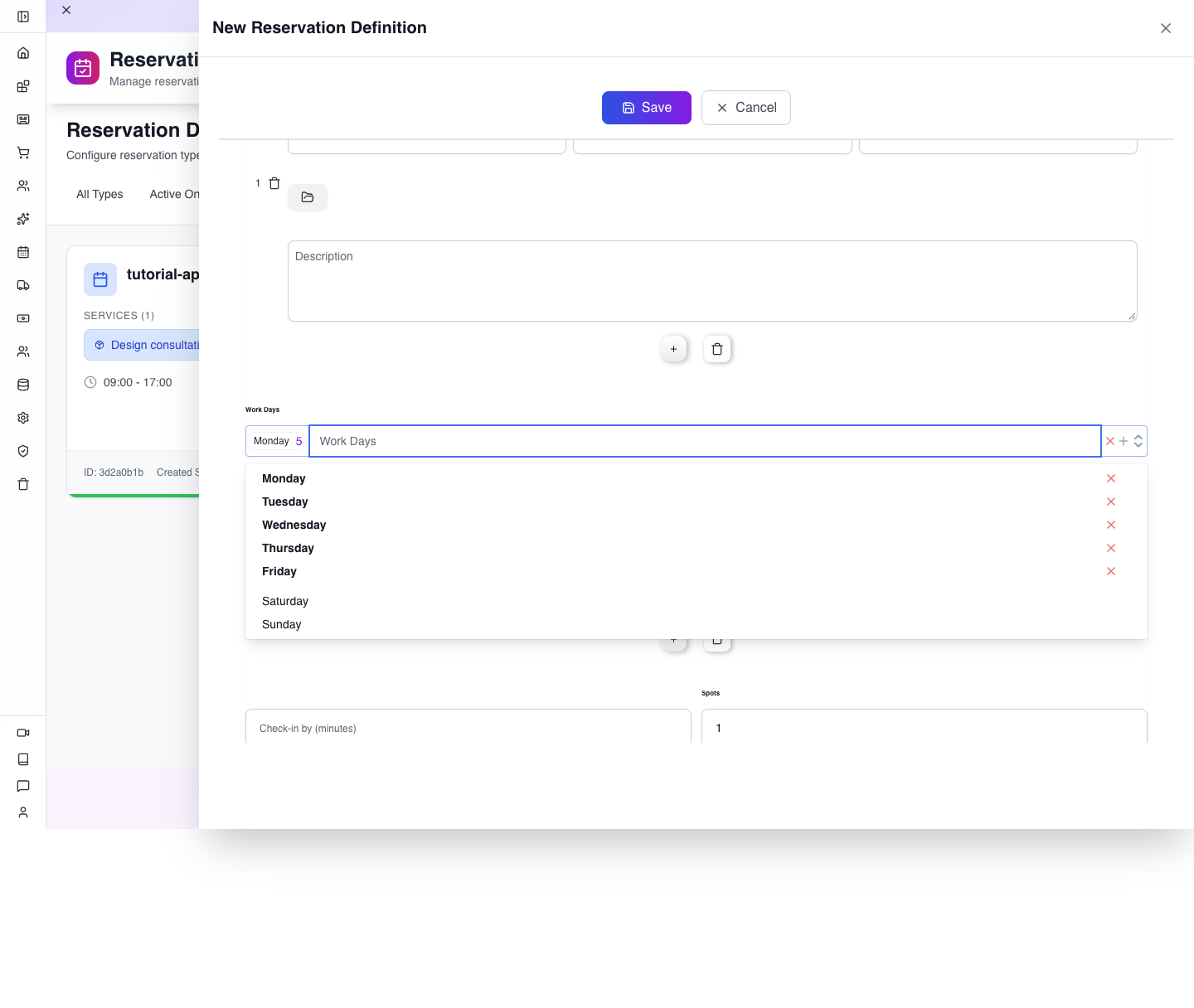Toggle the Work Days dropdown chevron

point(1138,441)
